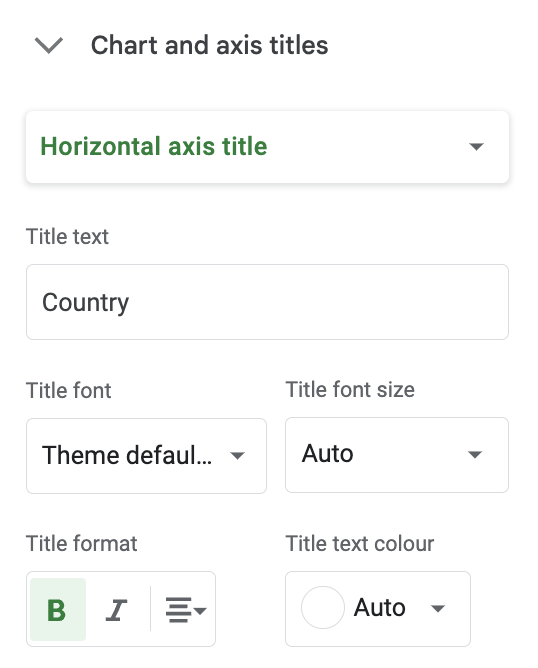The height and width of the screenshot is (668, 538).
Task: Click the Country title text field
Action: click(267, 302)
